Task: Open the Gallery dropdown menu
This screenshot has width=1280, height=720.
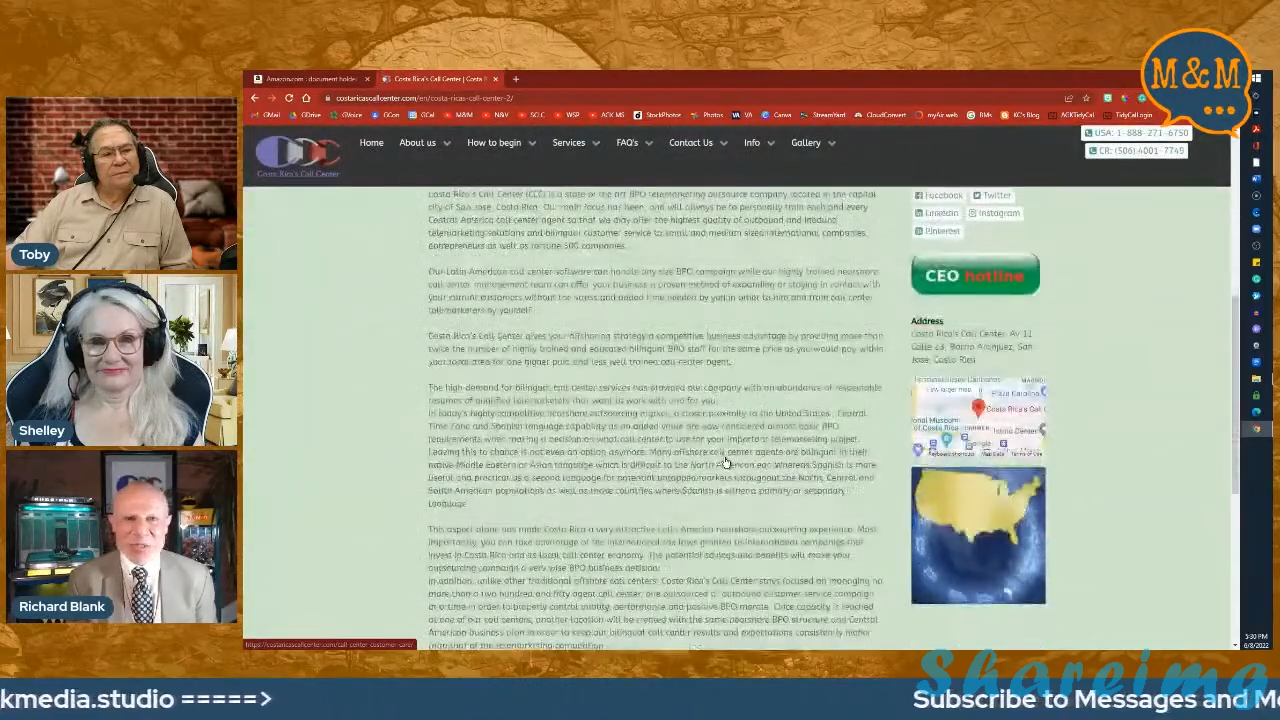Action: pos(811,143)
